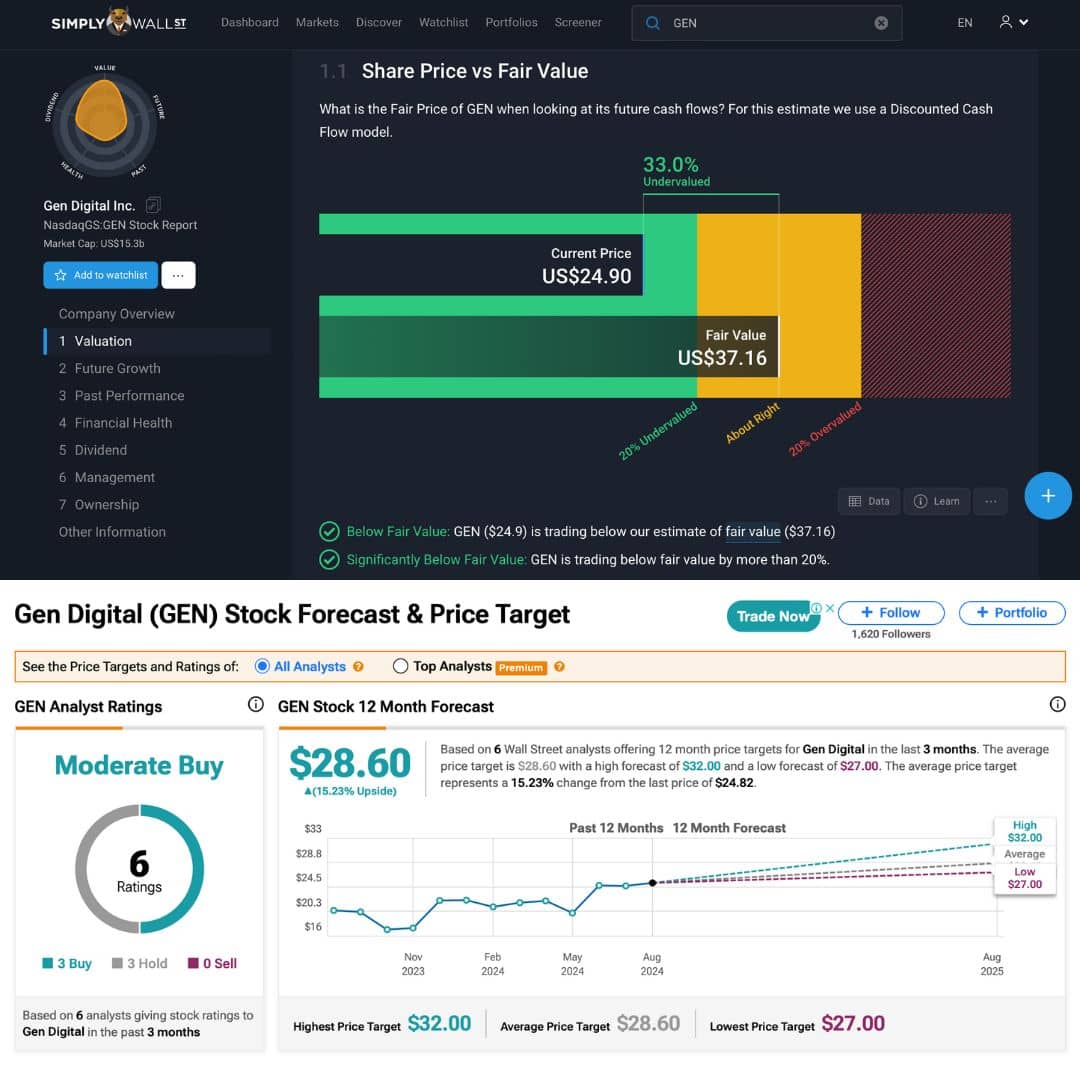The width and height of the screenshot is (1080, 1080).
Task: Click the gray Hold legend swatch
Action: click(117, 963)
